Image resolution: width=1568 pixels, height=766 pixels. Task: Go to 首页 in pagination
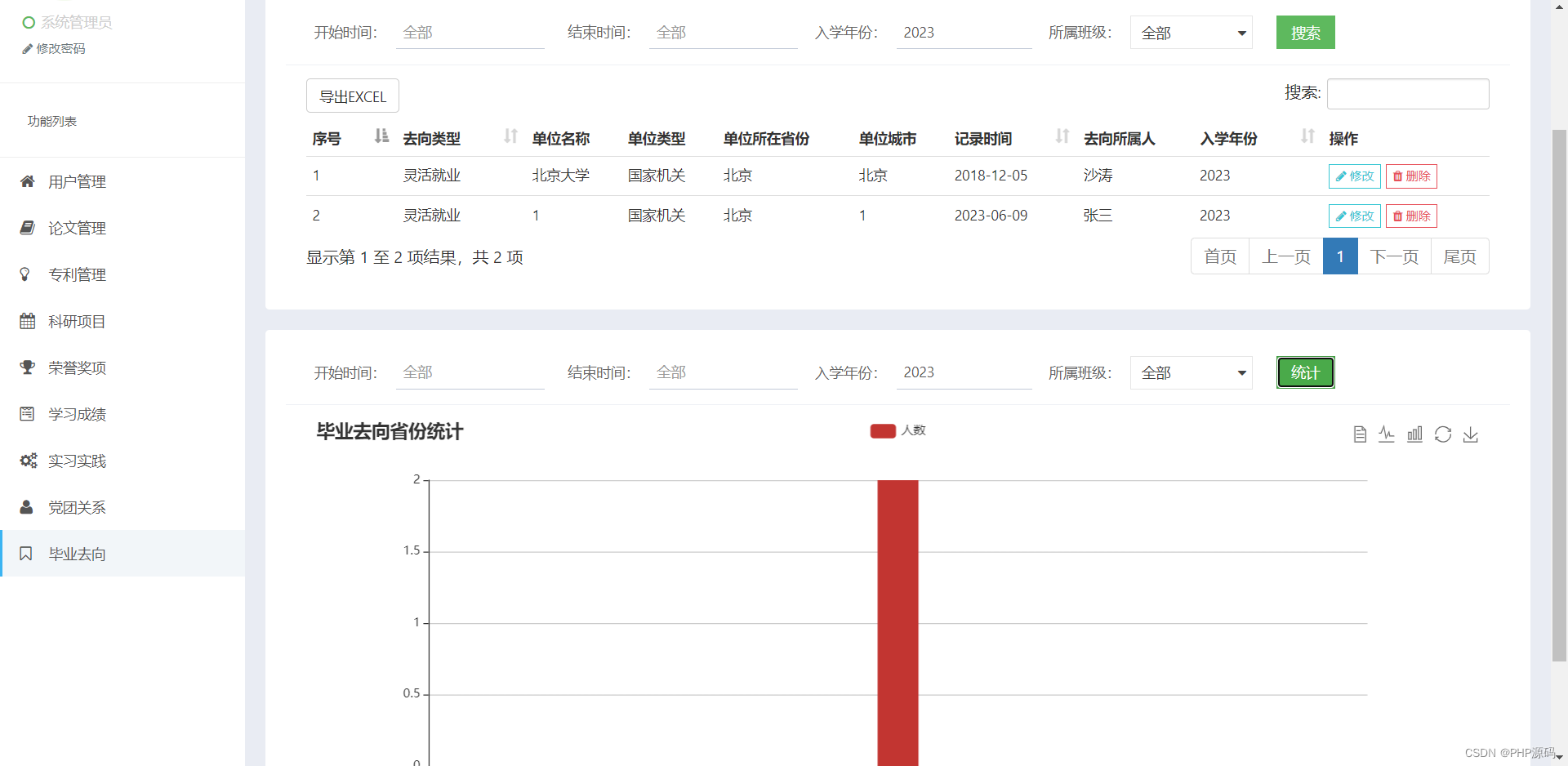[1220, 256]
